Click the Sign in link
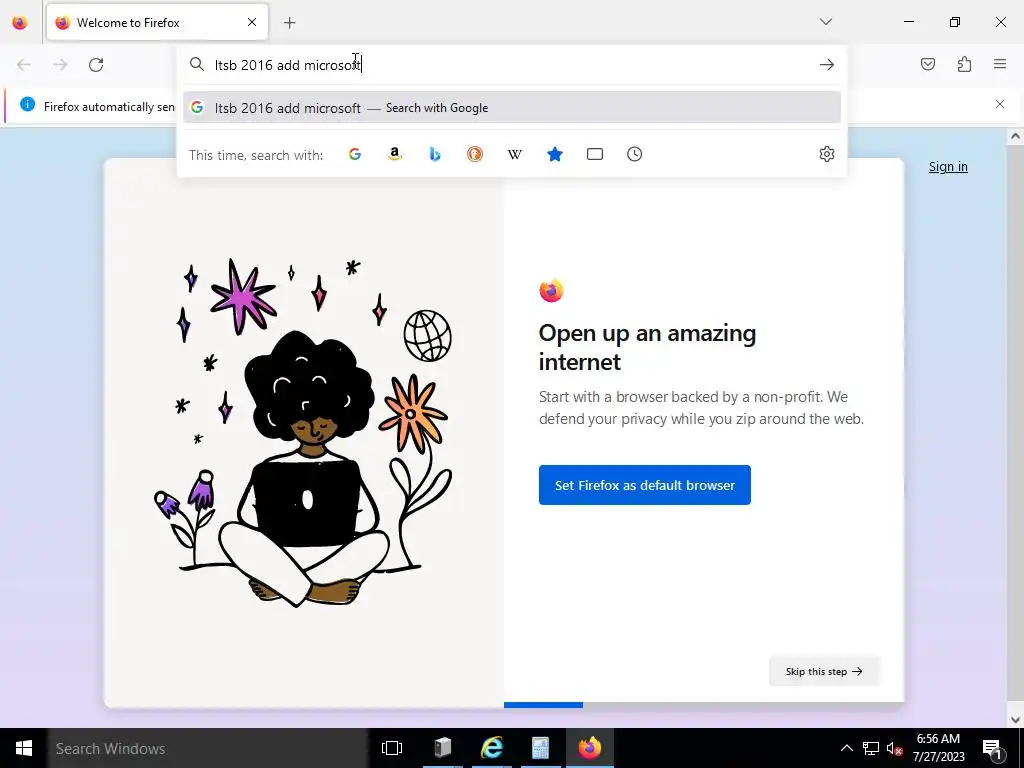The width and height of the screenshot is (1024, 768). pos(948,167)
